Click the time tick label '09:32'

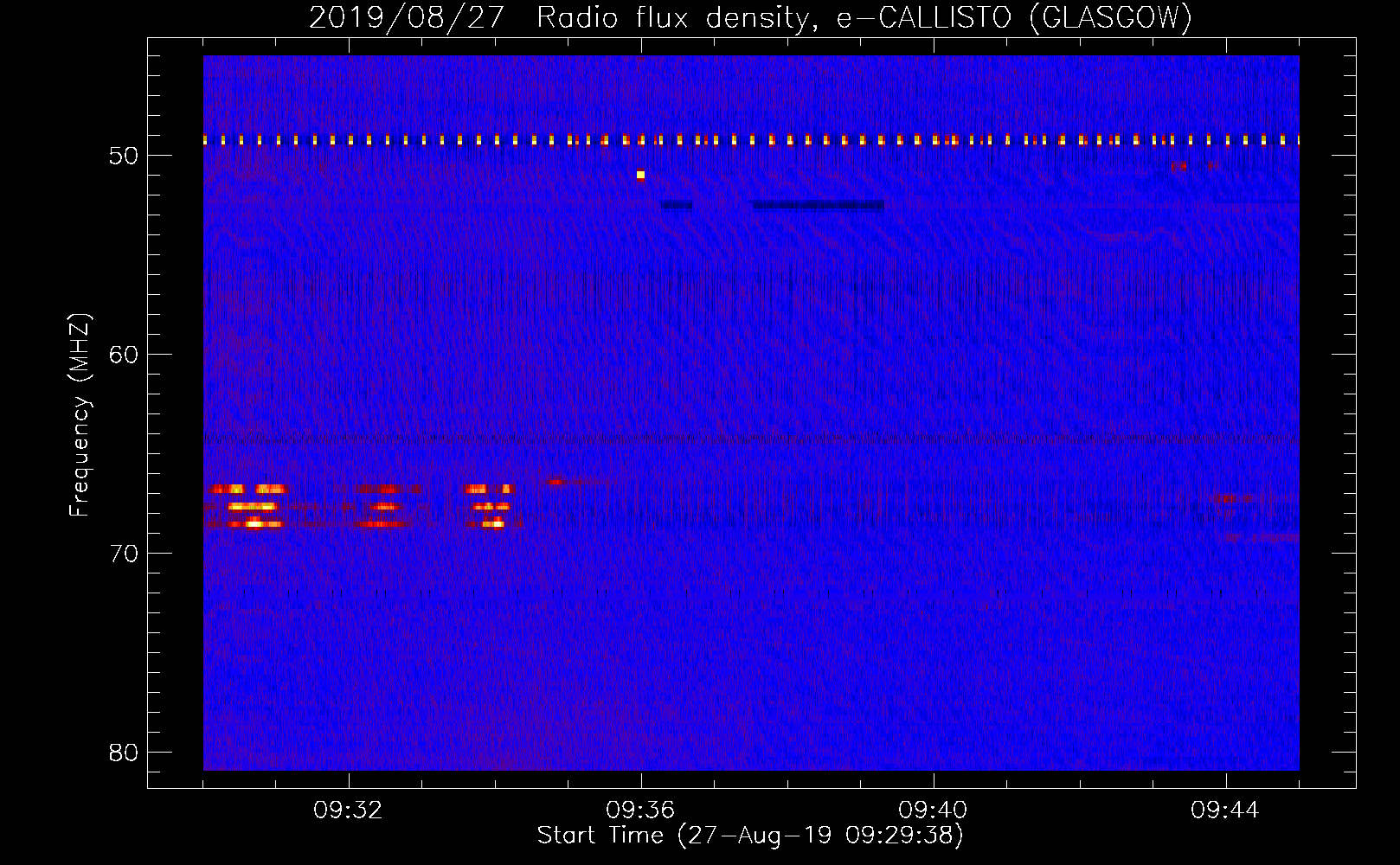348,810
